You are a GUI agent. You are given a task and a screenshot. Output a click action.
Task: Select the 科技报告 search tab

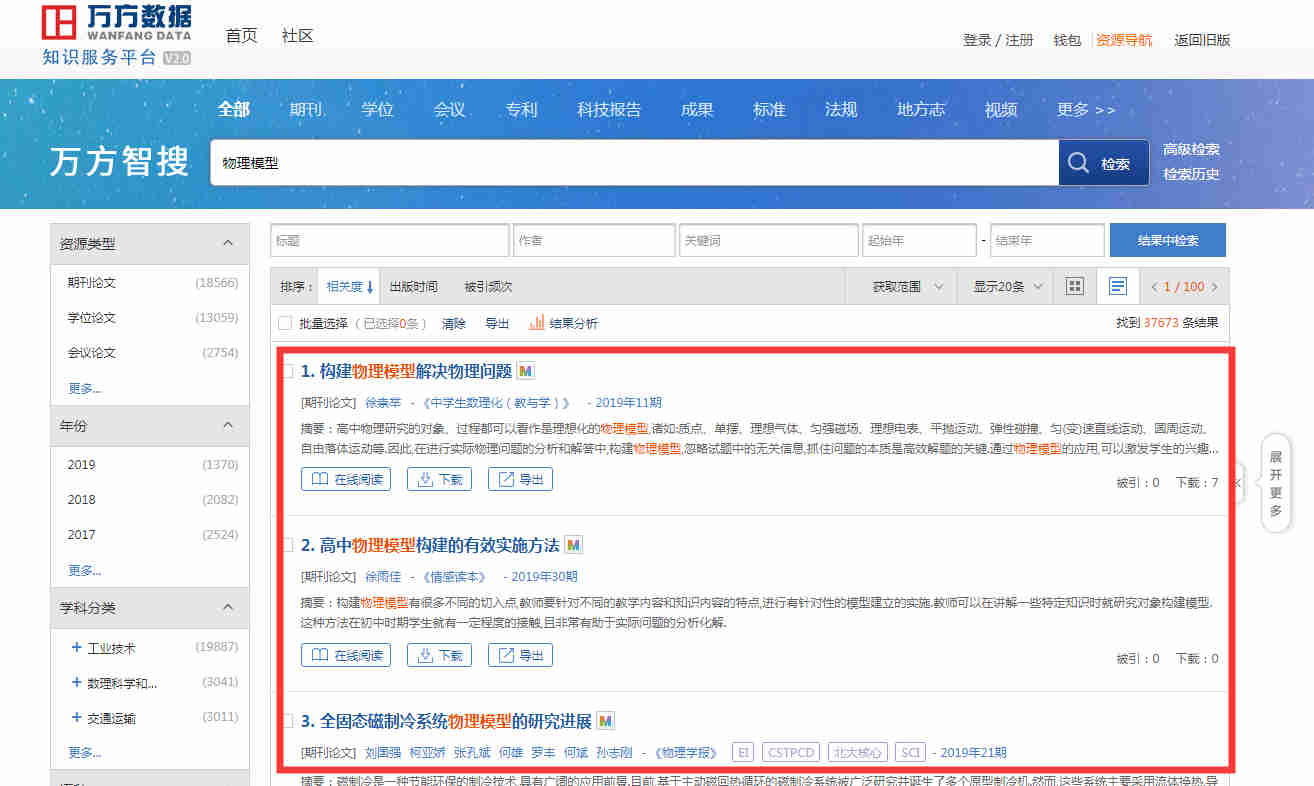(x=609, y=110)
